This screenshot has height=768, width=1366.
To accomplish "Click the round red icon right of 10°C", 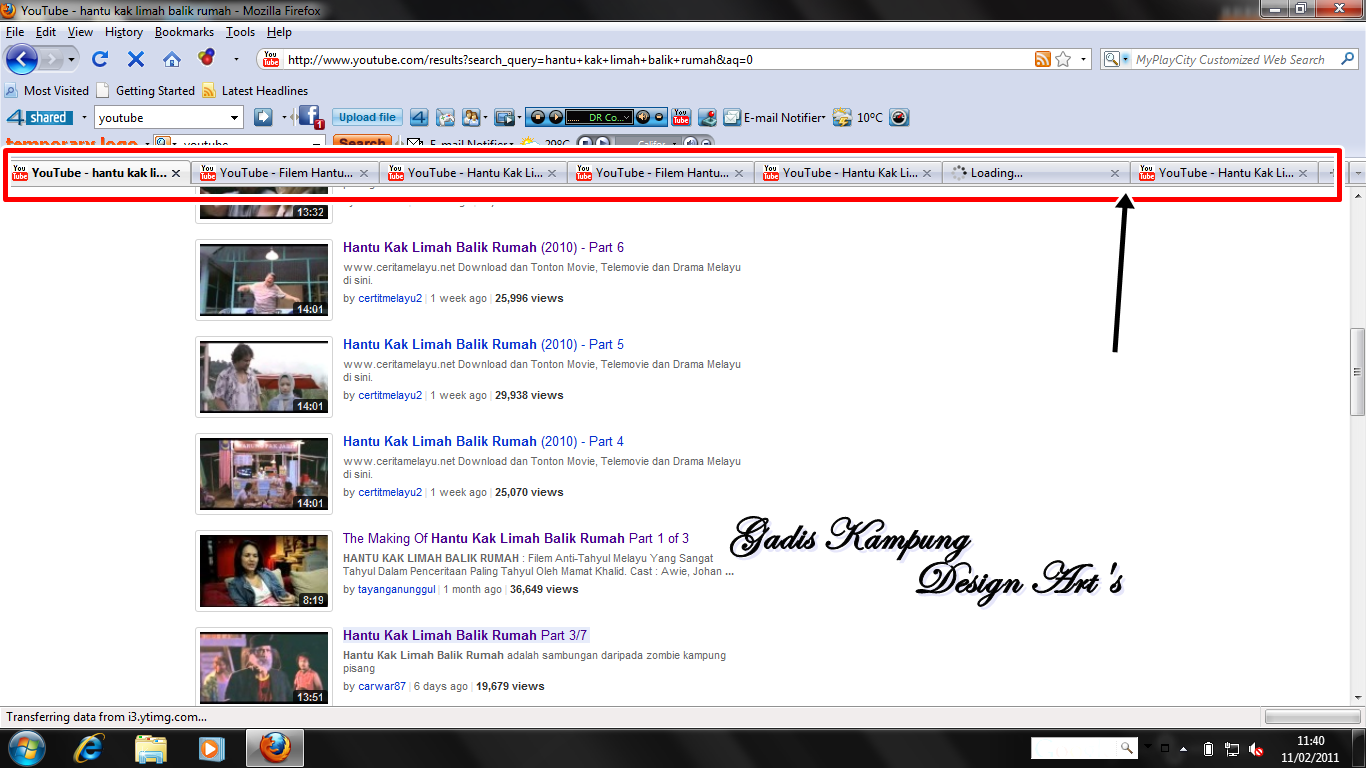I will coord(899,117).
